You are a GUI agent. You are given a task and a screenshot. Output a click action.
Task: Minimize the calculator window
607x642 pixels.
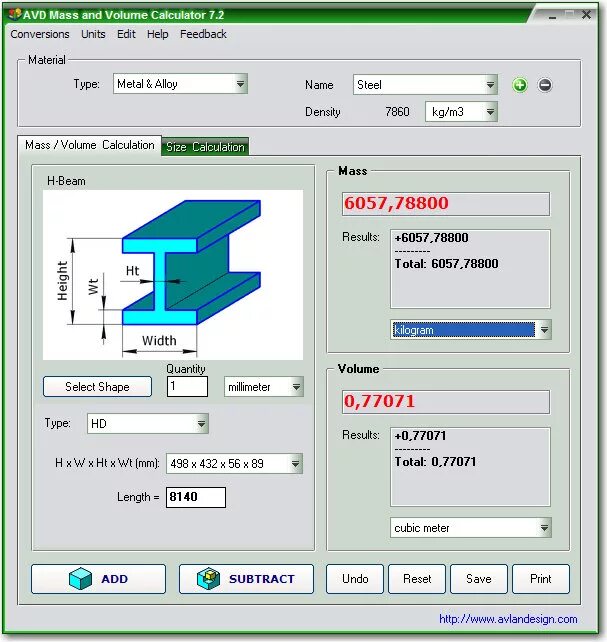553,16
